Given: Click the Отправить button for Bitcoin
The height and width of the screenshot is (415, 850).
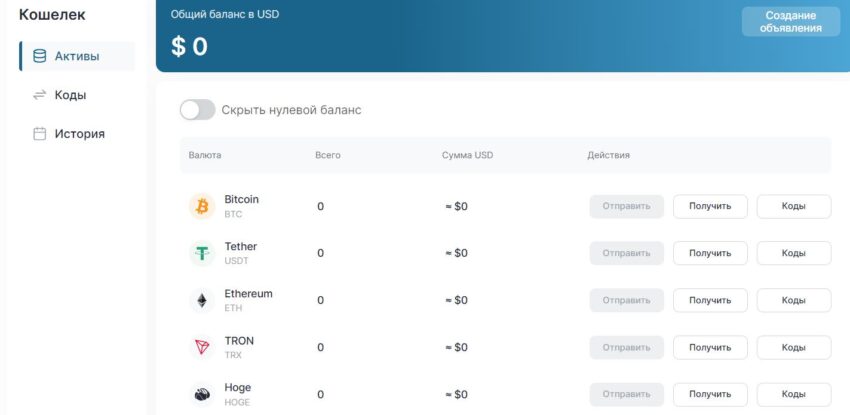Looking at the screenshot, I should [627, 207].
